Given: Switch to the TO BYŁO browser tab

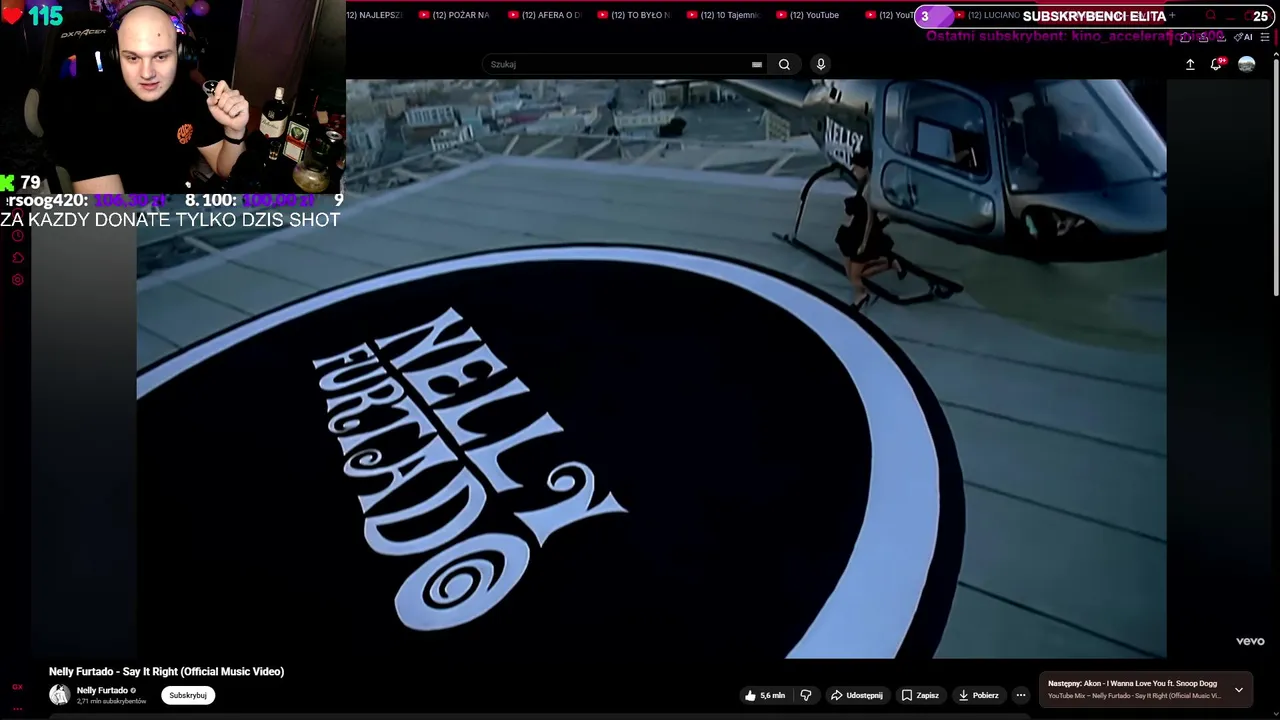Looking at the screenshot, I should [x=634, y=15].
